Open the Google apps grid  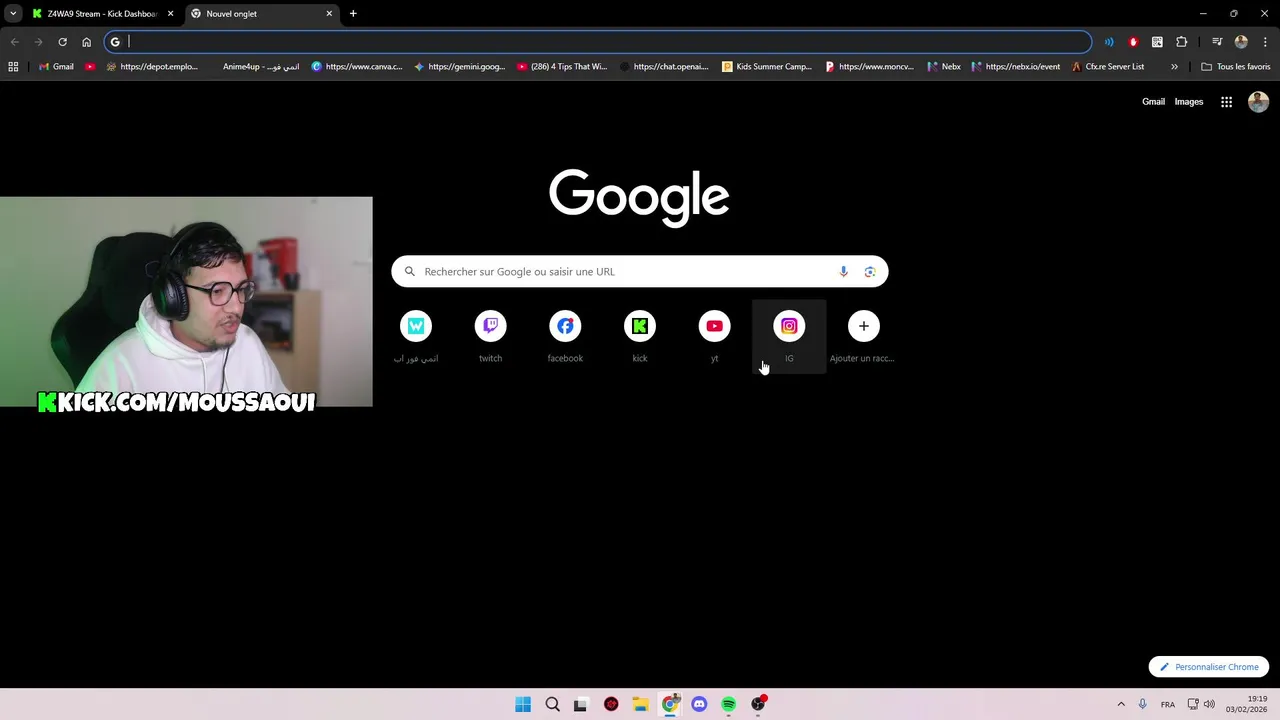[1226, 102]
